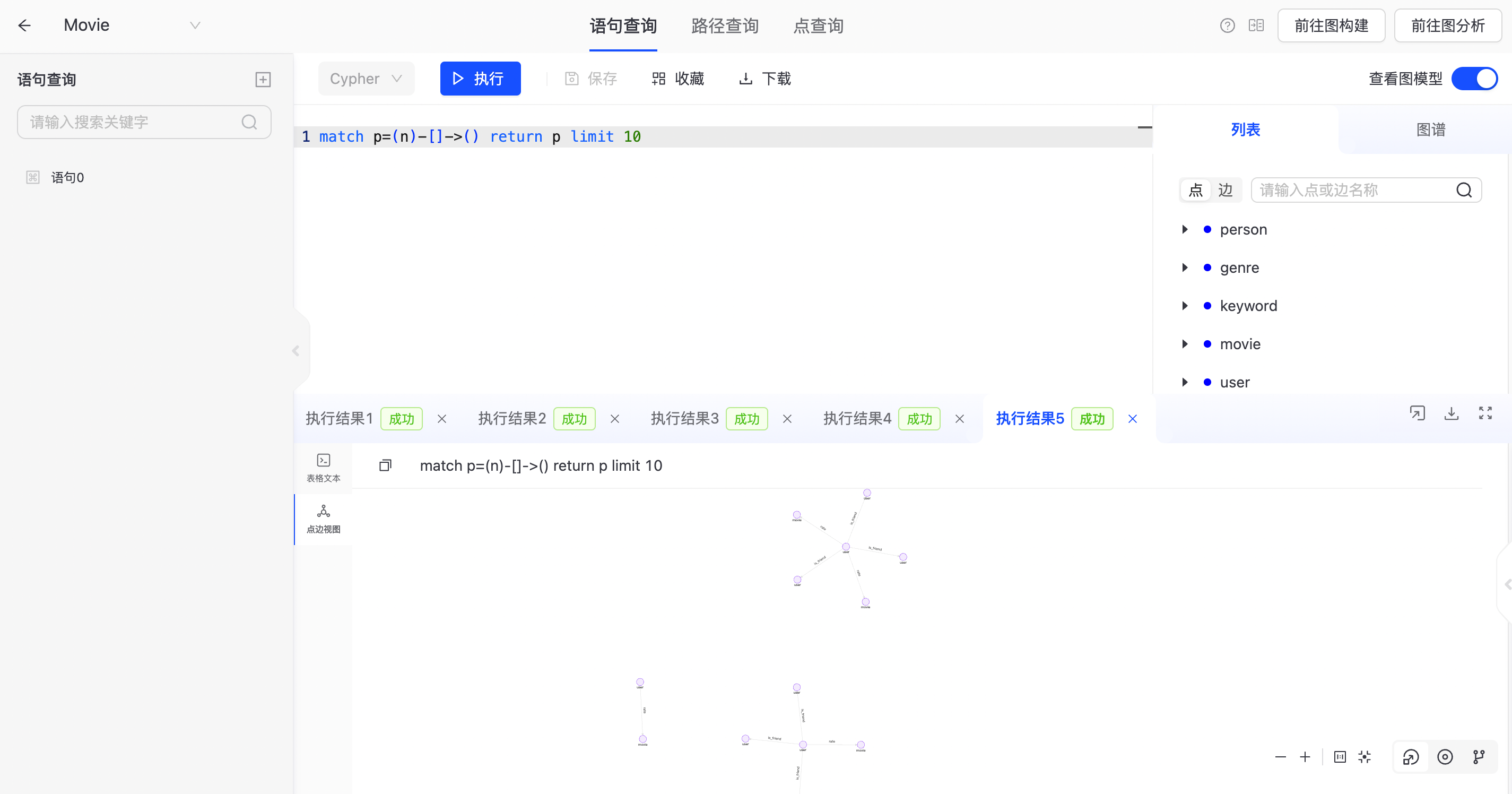This screenshot has height=794, width=1512.
Task: Add a new query with plus icon
Action: [263, 79]
